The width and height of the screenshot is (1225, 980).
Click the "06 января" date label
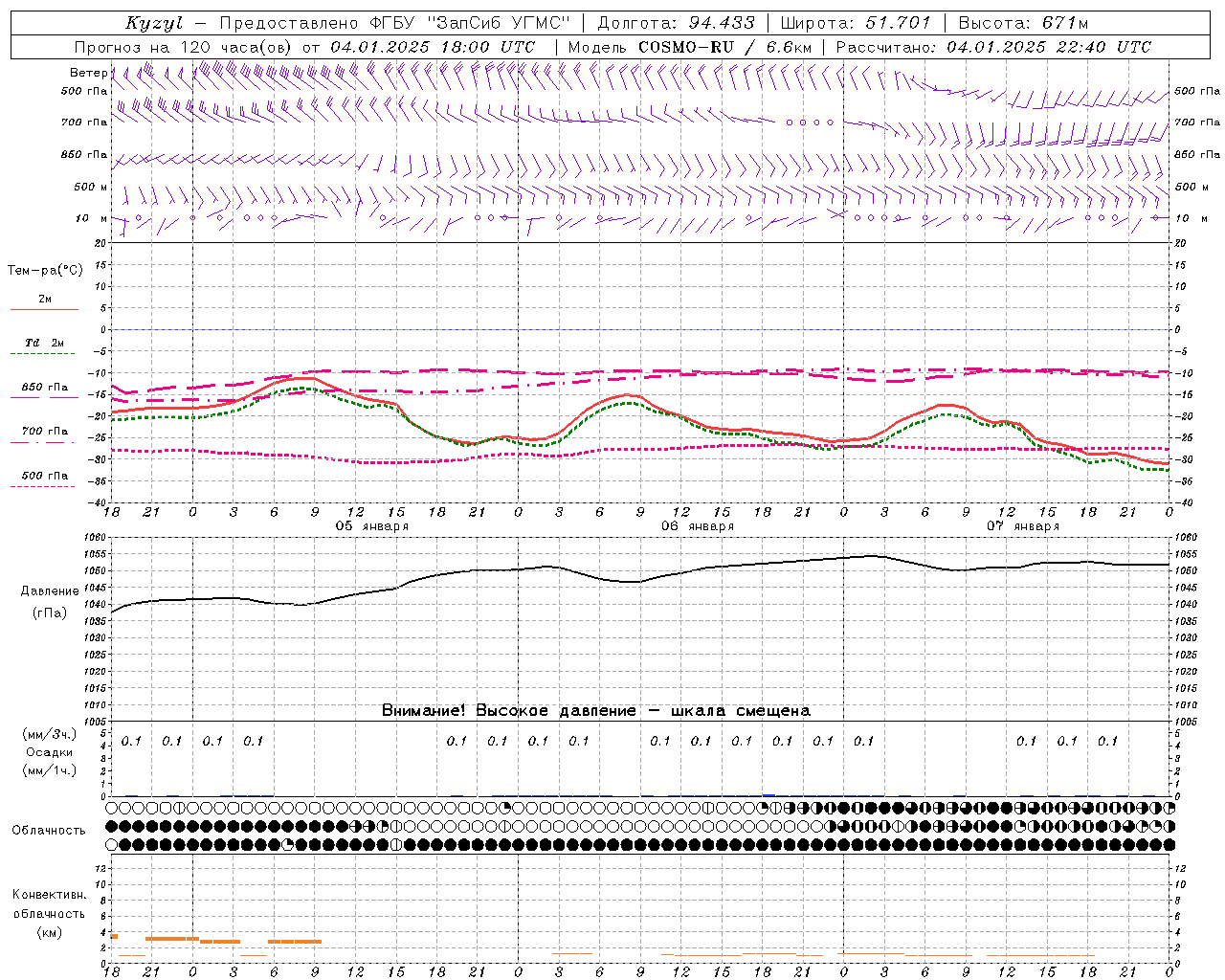(x=698, y=526)
